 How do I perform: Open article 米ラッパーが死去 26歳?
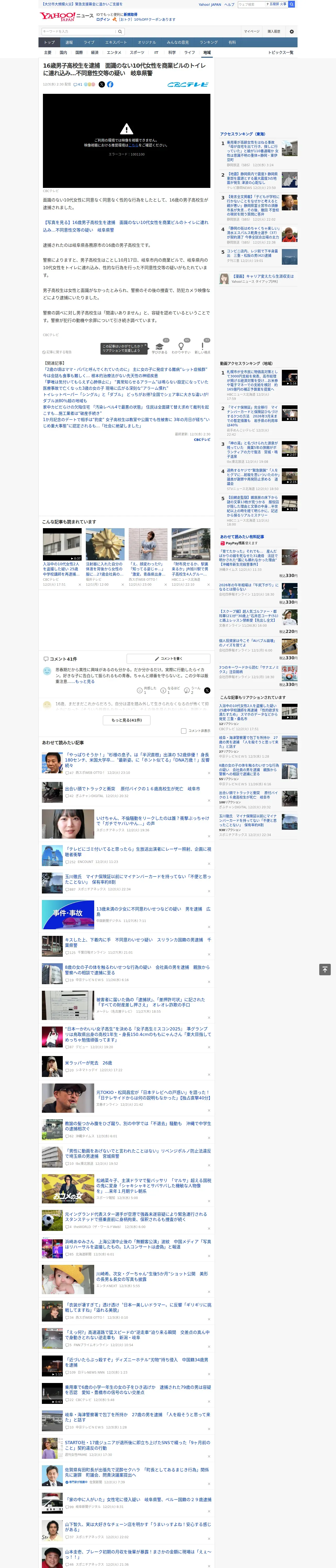pos(88,1063)
